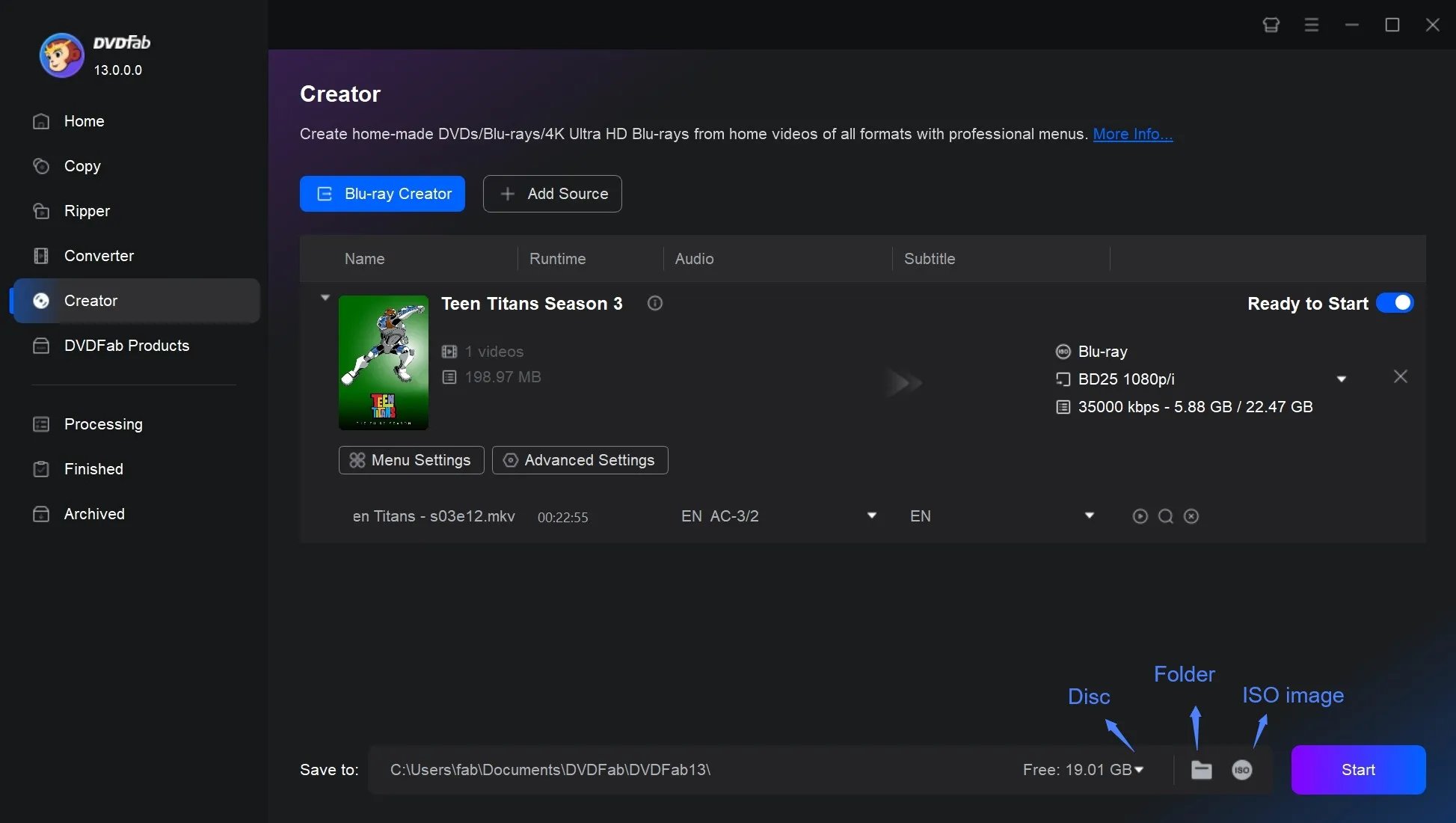The height and width of the screenshot is (823, 1456).
Task: View the Processing queue
Action: point(102,424)
